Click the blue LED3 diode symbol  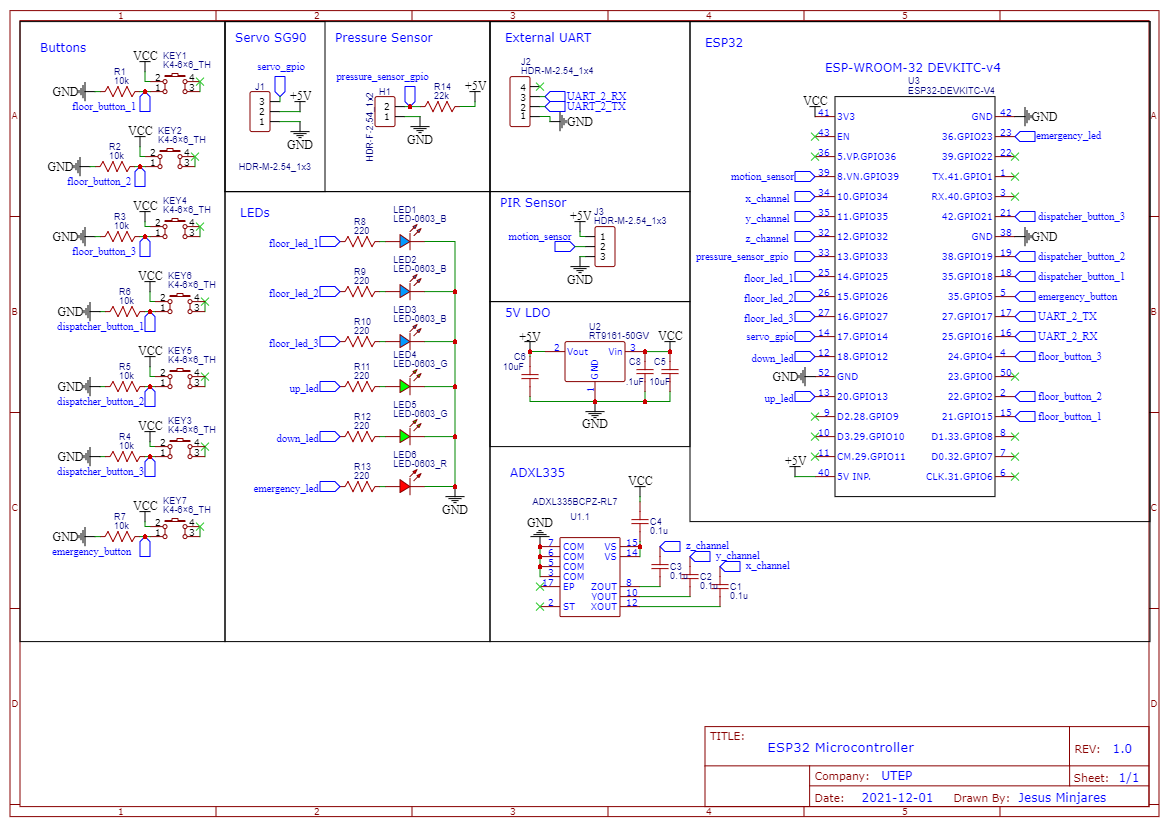coord(405,341)
